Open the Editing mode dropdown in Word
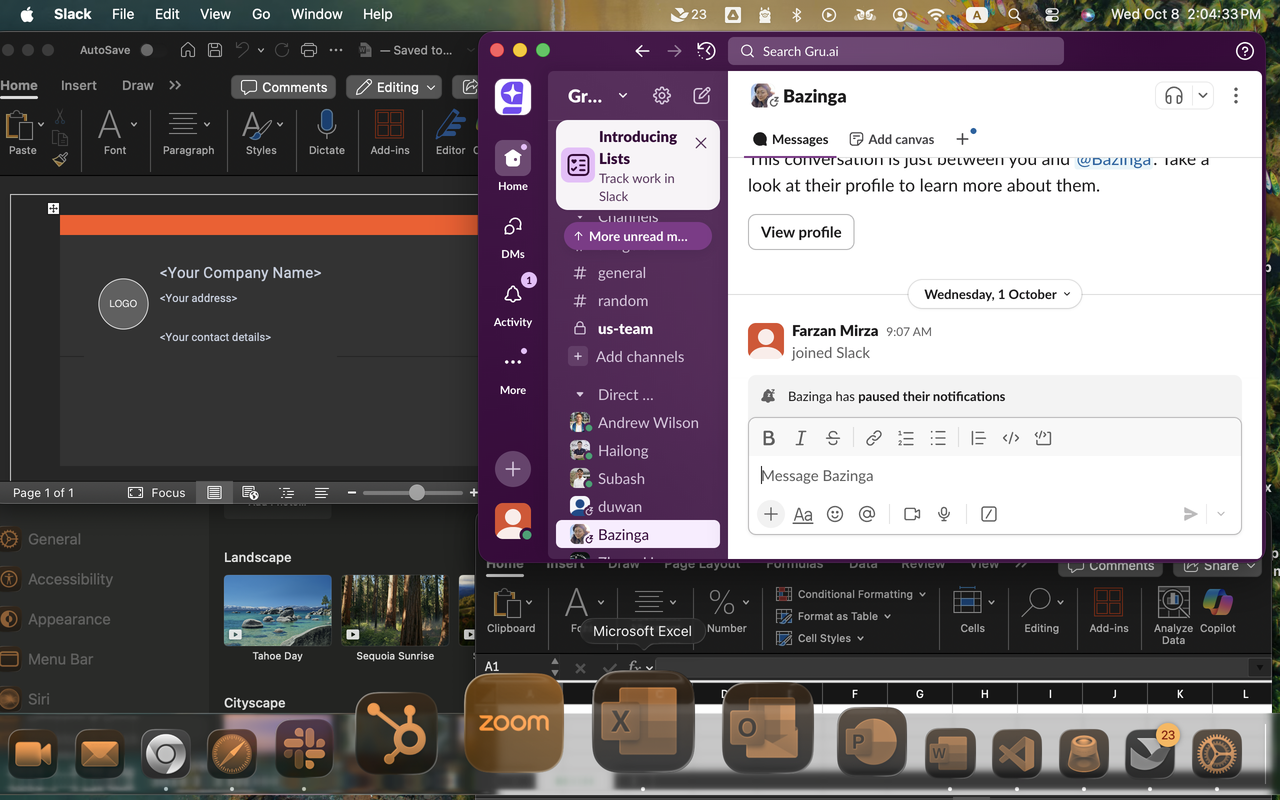This screenshot has width=1280, height=800. [396, 87]
